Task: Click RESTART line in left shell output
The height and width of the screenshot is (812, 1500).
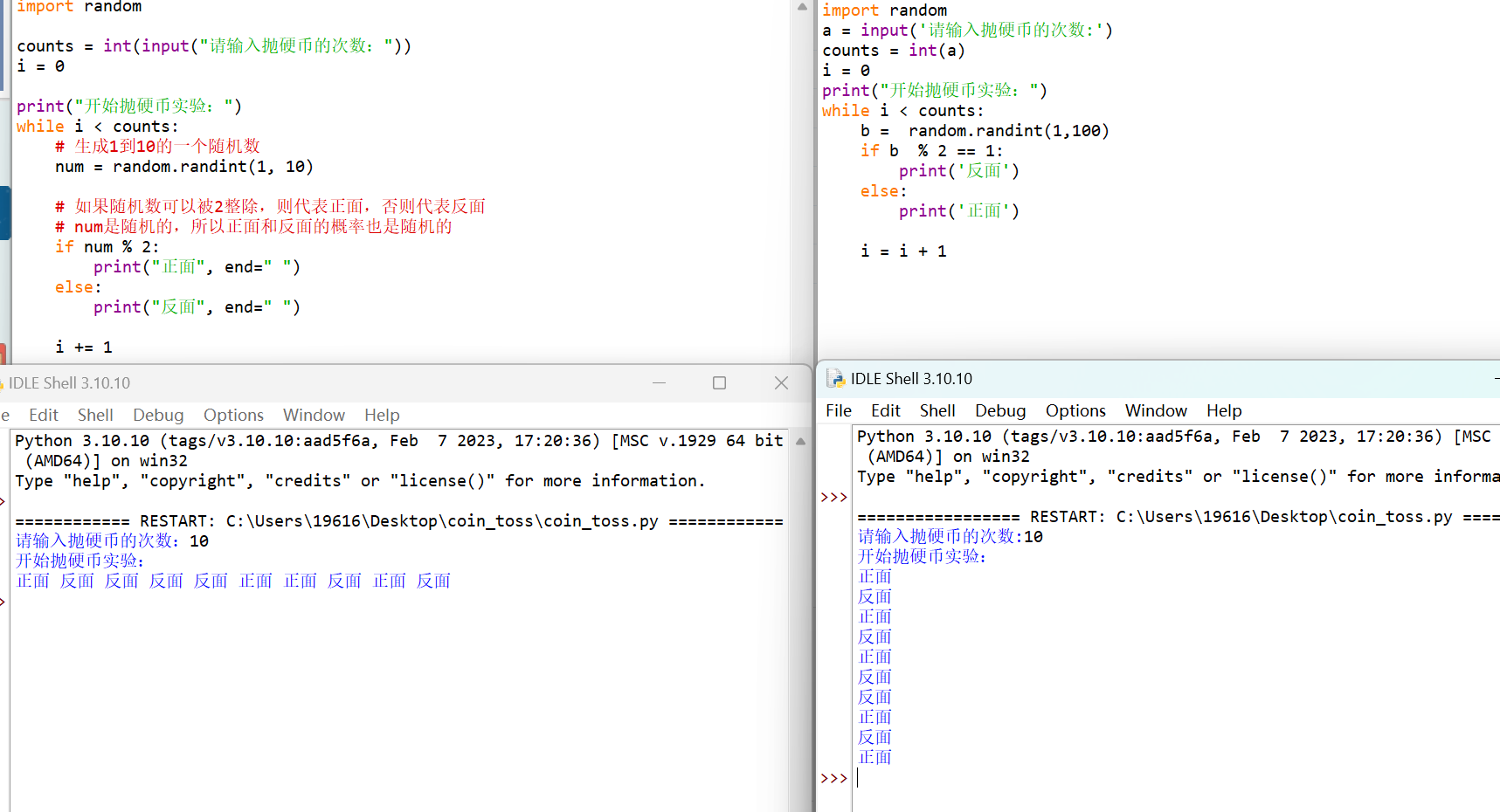Action: pos(399,521)
